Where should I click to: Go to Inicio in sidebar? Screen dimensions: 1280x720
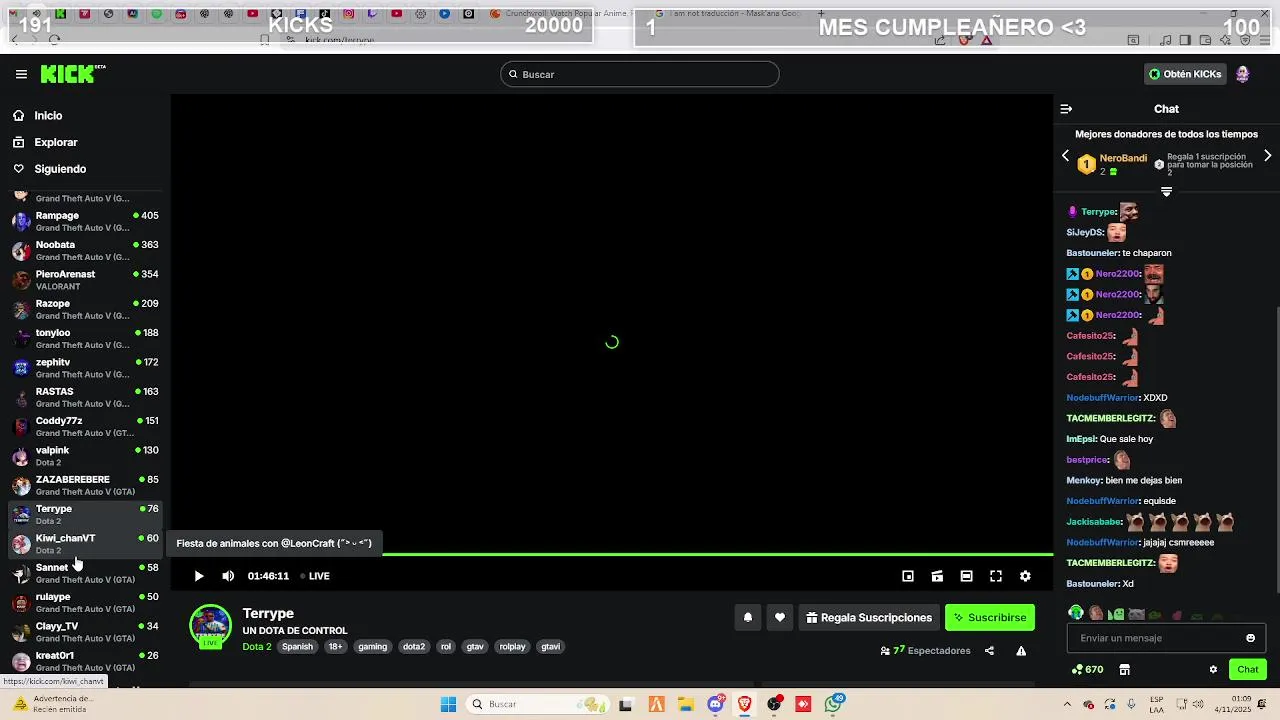48,116
